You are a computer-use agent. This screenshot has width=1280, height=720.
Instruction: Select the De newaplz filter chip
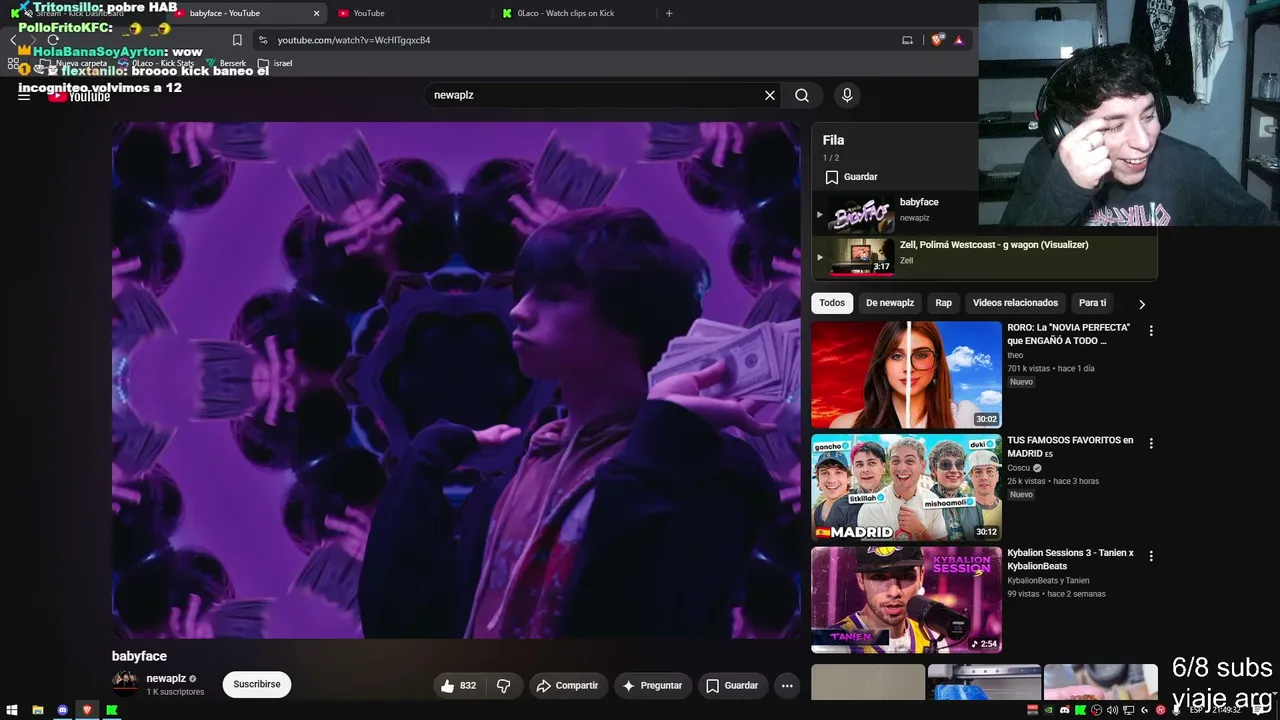(890, 303)
